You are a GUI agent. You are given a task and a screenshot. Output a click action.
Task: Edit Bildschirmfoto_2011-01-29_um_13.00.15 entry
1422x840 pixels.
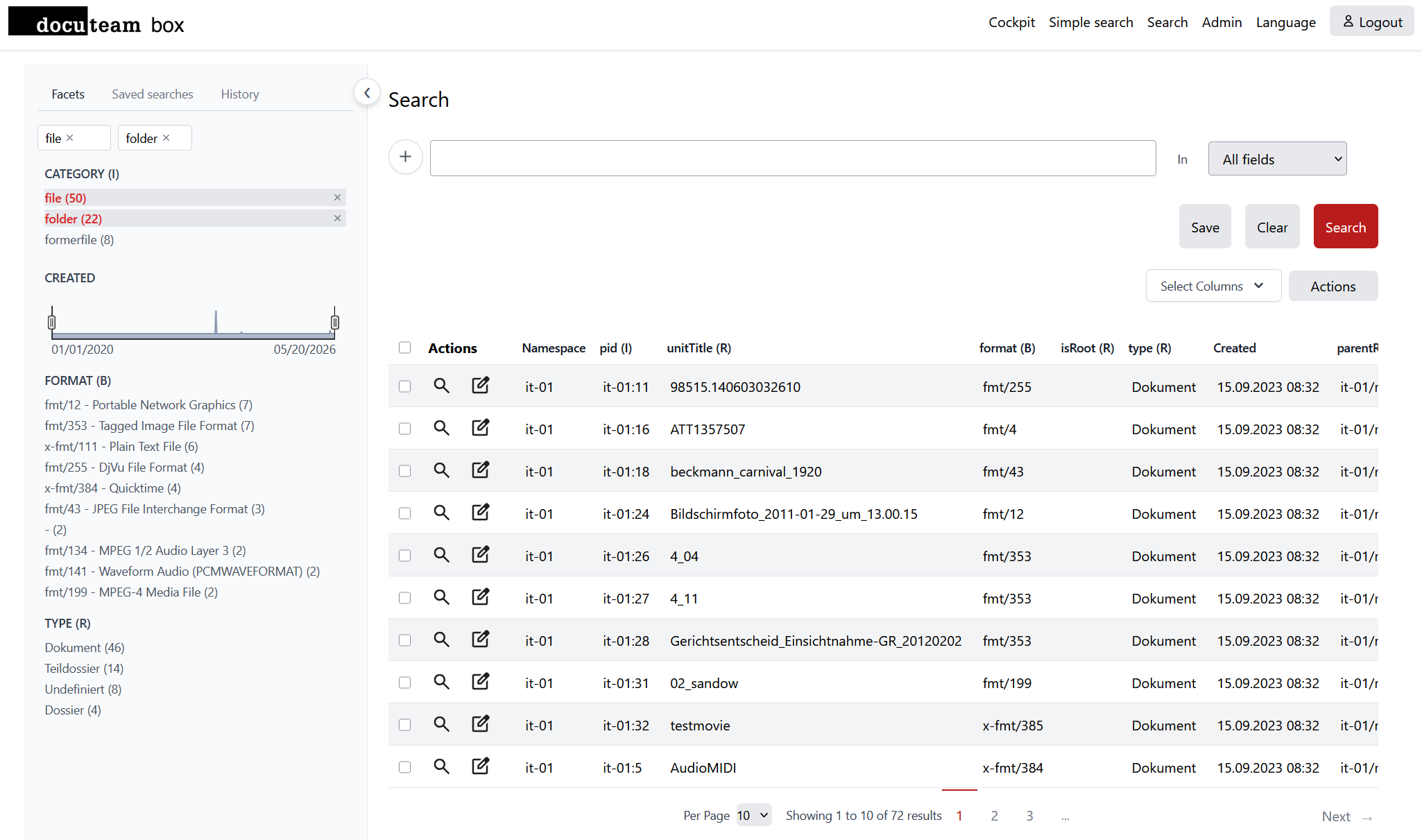481,512
